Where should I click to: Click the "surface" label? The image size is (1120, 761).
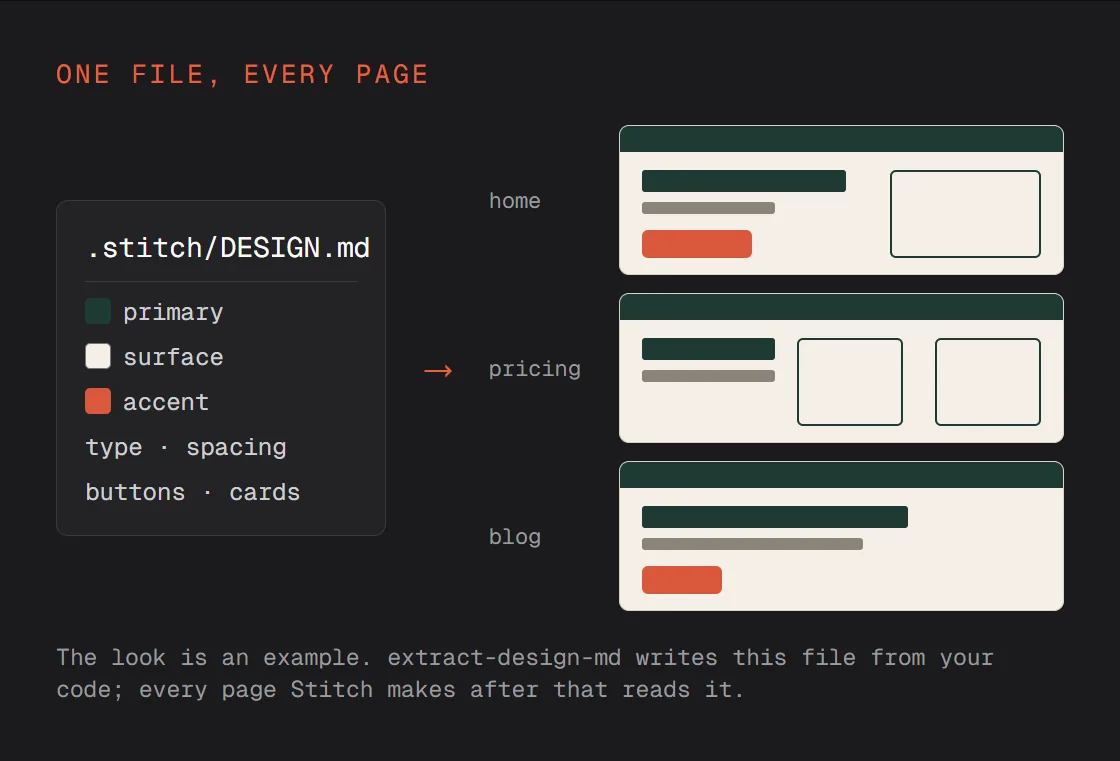(173, 357)
